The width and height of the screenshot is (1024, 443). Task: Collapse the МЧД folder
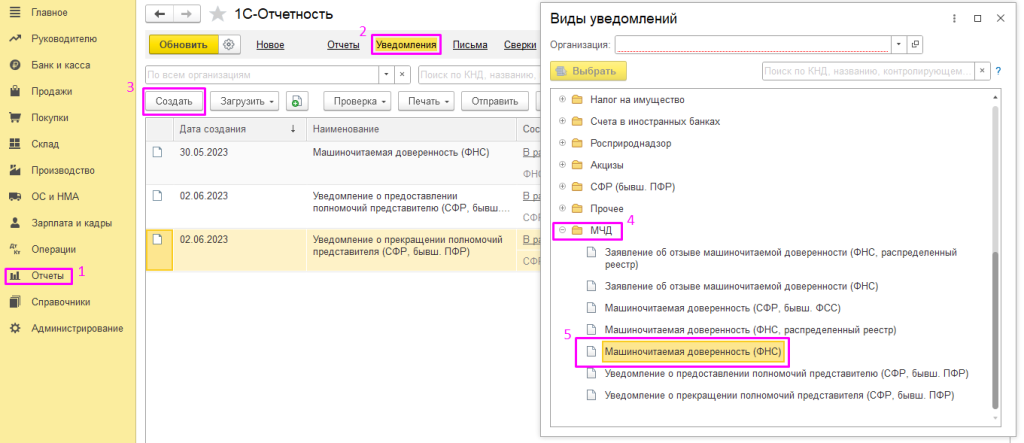[x=562, y=231]
